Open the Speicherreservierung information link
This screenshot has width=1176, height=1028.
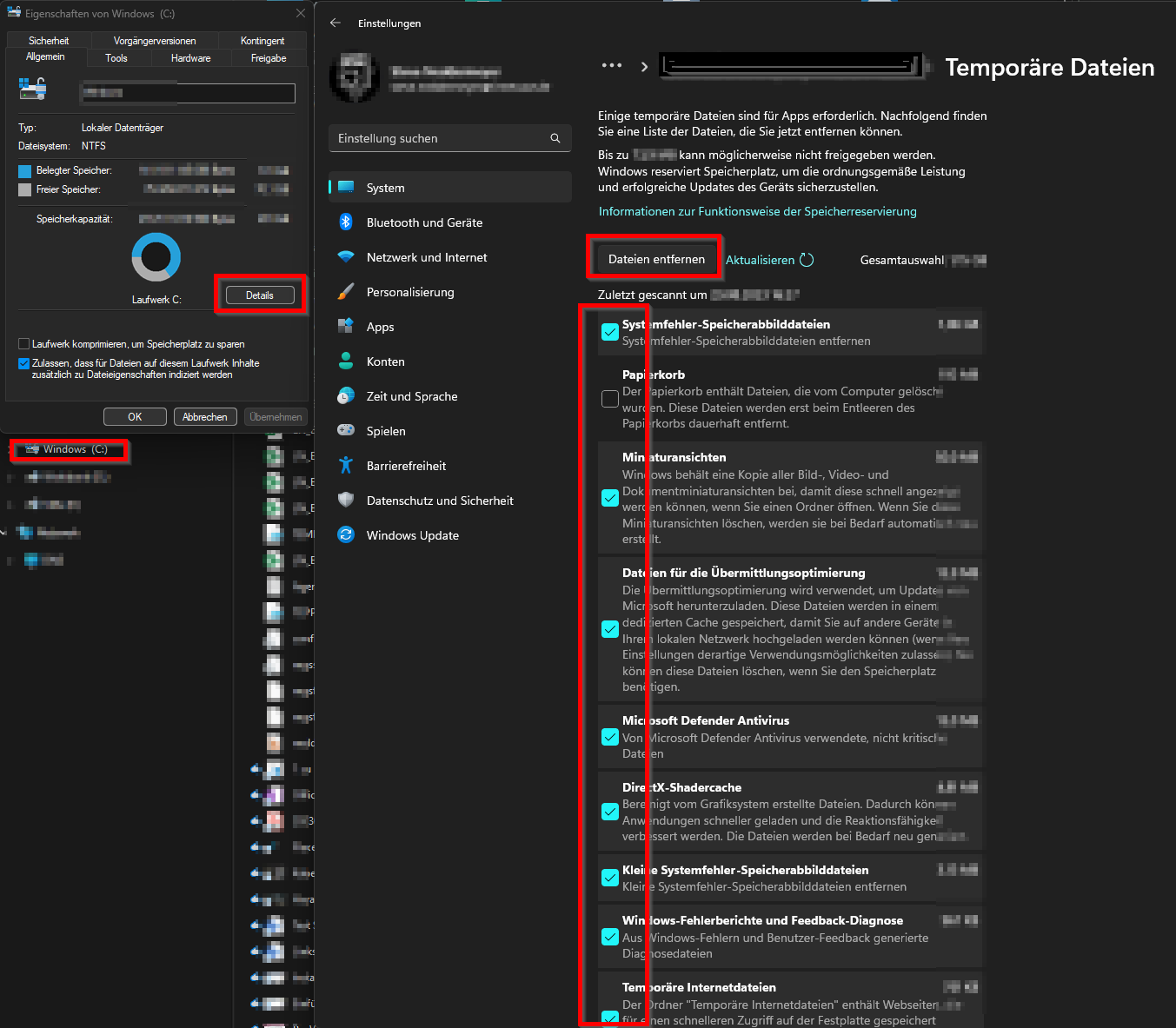point(757,211)
